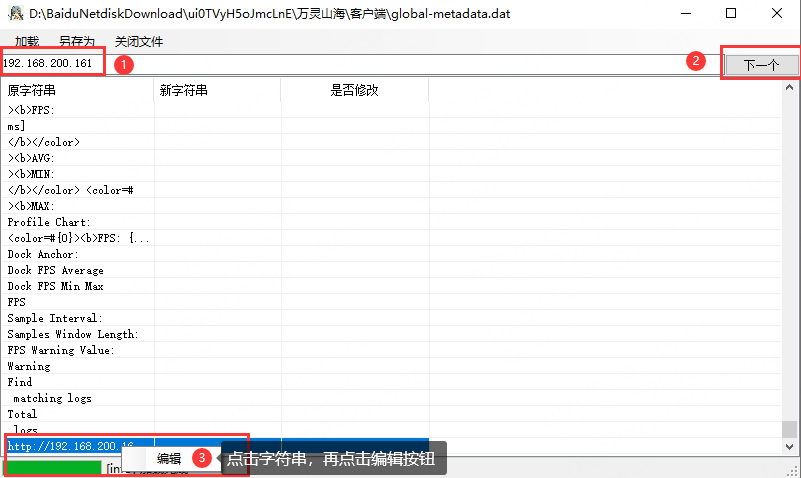Screen dimensions: 801x478
Task: Click the scrollbar down arrow
Action: pyautogui.click(x=790, y=446)
